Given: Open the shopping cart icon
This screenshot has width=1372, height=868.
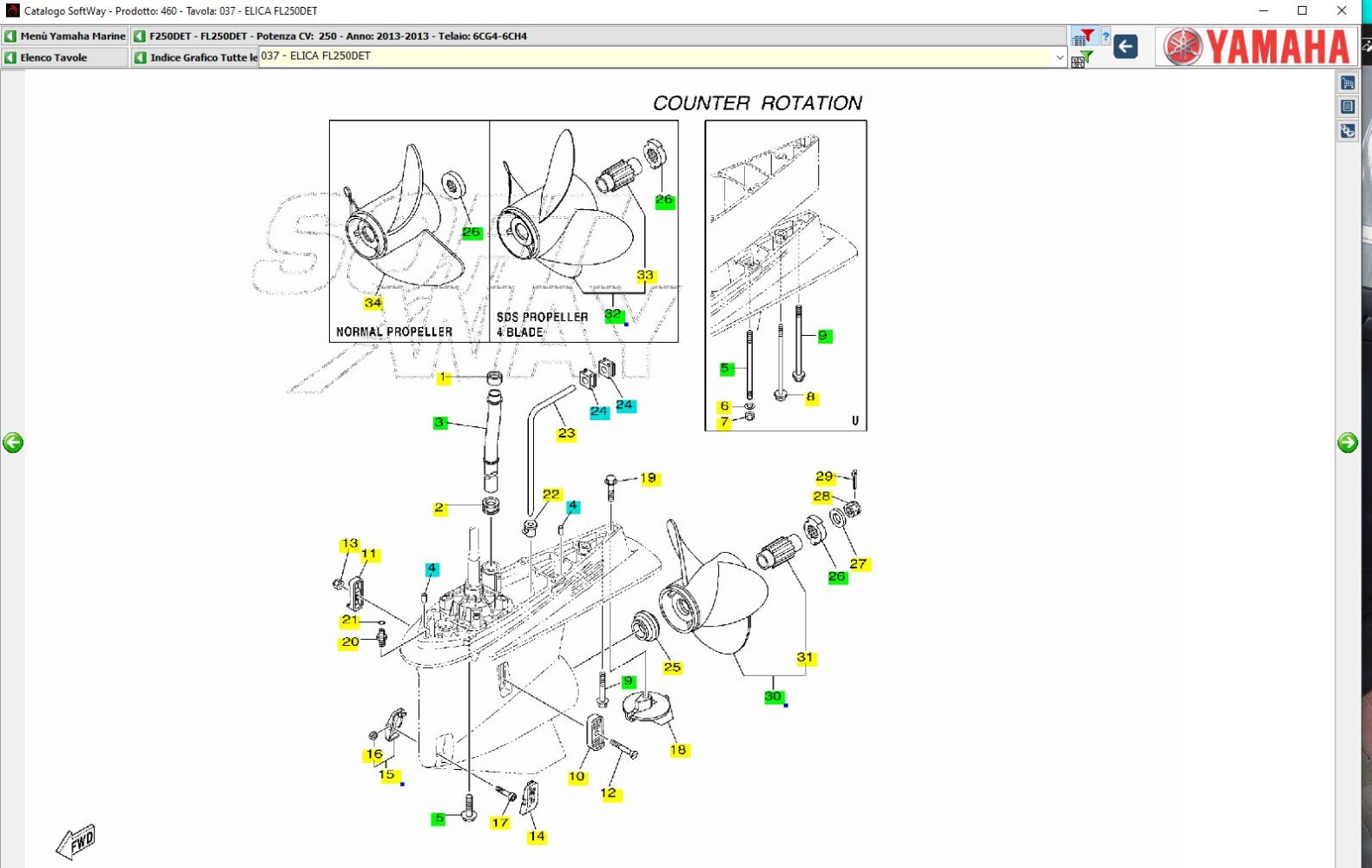Looking at the screenshot, I should [1348, 83].
